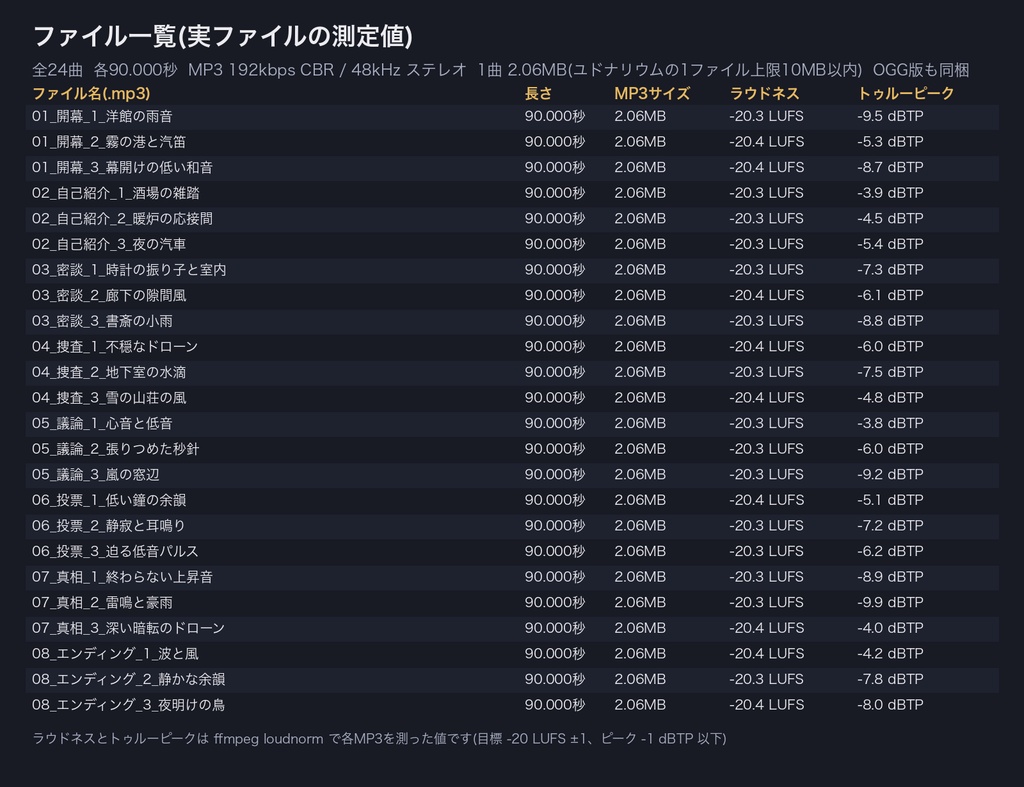Click the -4.8 dBTP true peak value

tap(890, 397)
